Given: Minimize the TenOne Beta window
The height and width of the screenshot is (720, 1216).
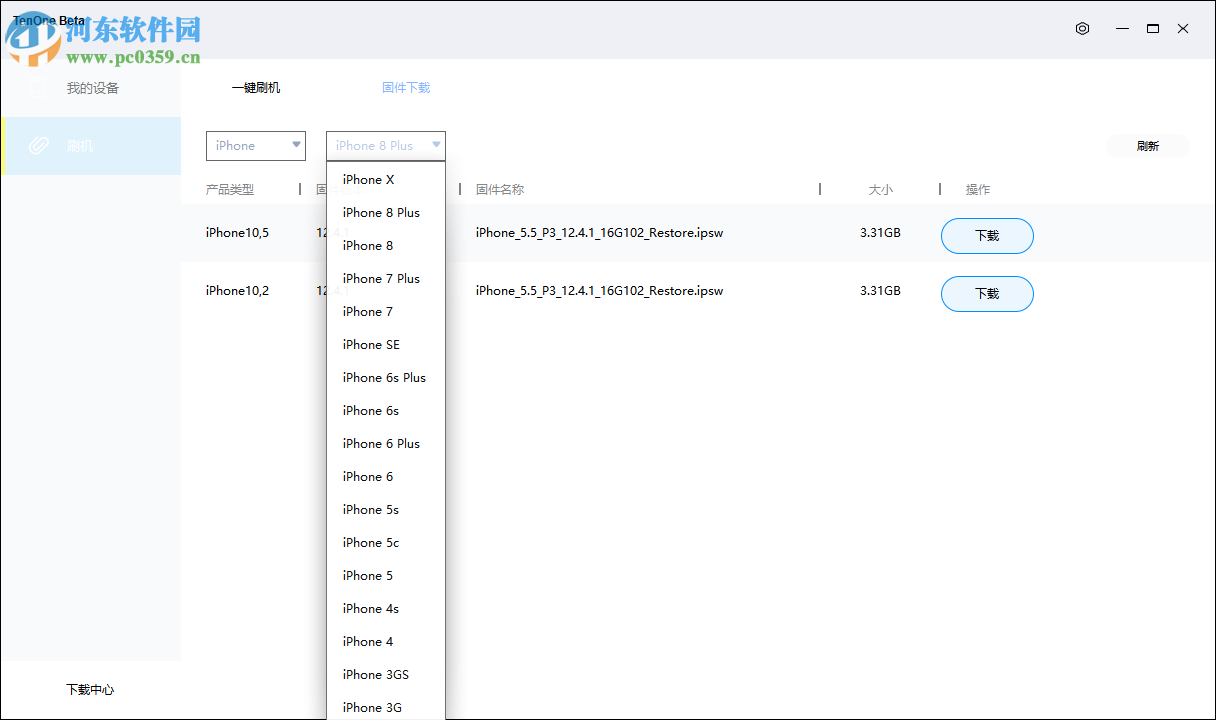Looking at the screenshot, I should [1122, 29].
